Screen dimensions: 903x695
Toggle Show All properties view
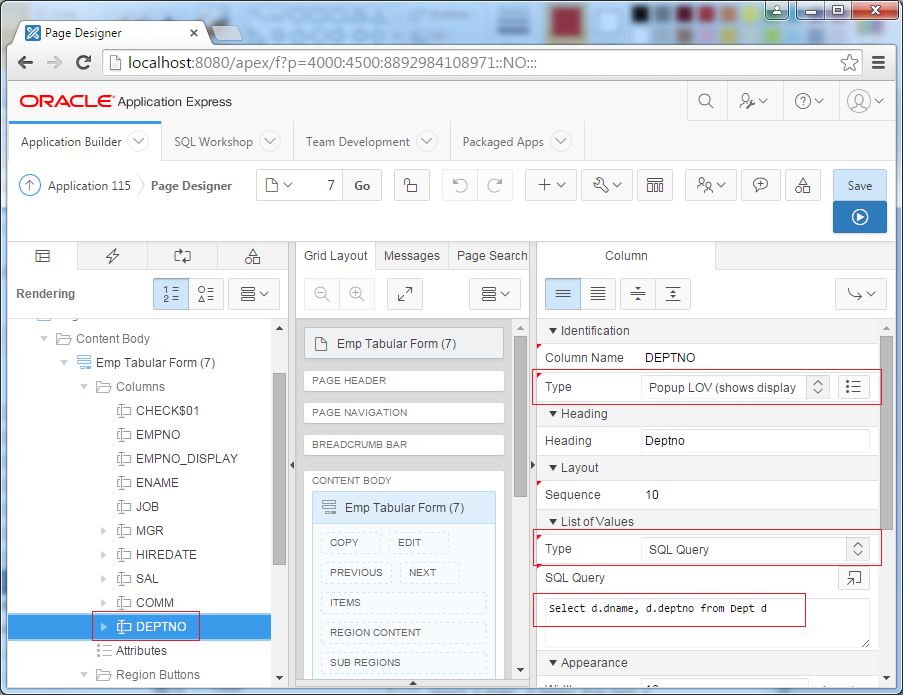[598, 294]
